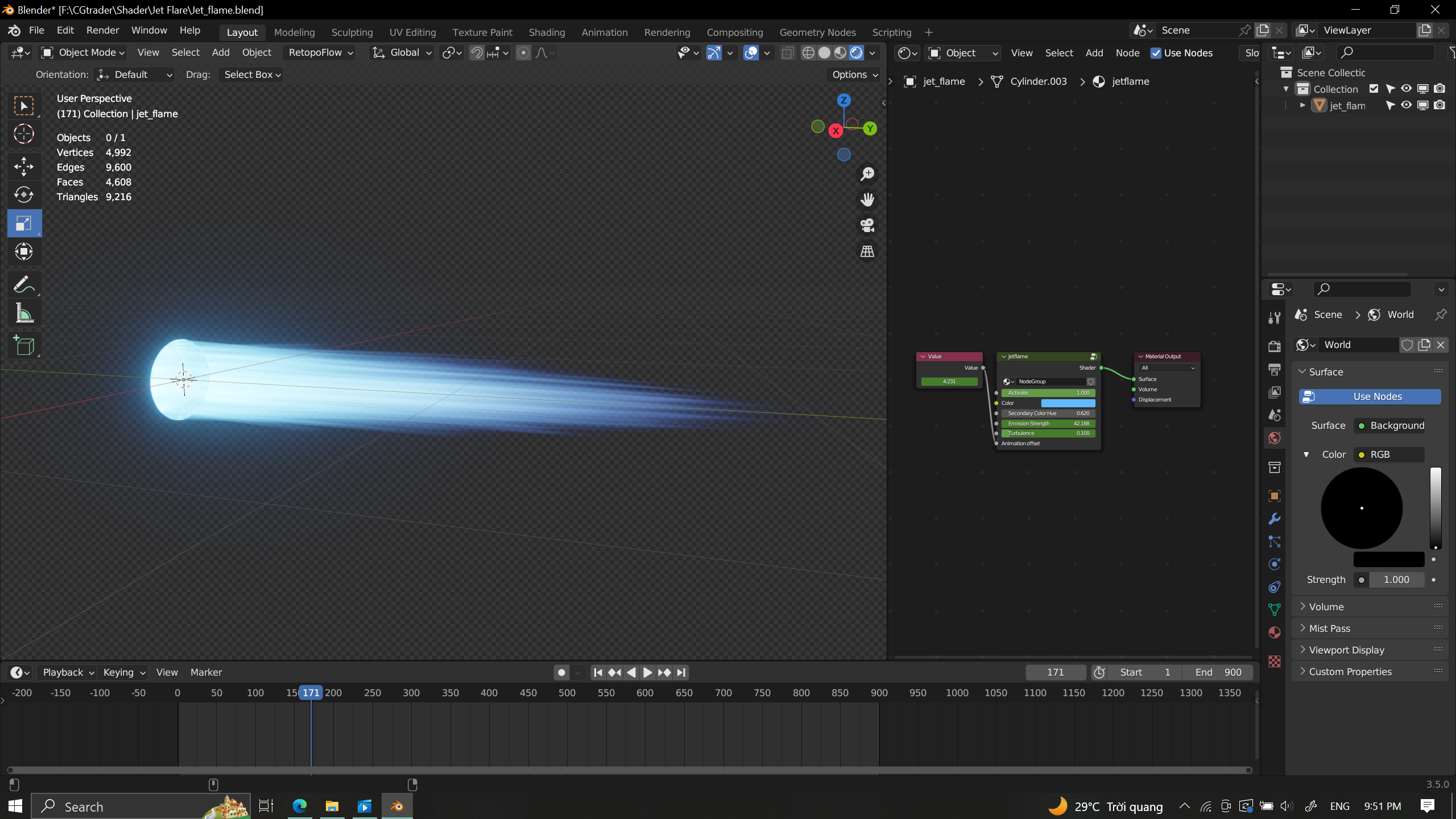The height and width of the screenshot is (819, 1456).
Task: Toggle camera view using the viewport camera icon
Action: tap(867, 225)
